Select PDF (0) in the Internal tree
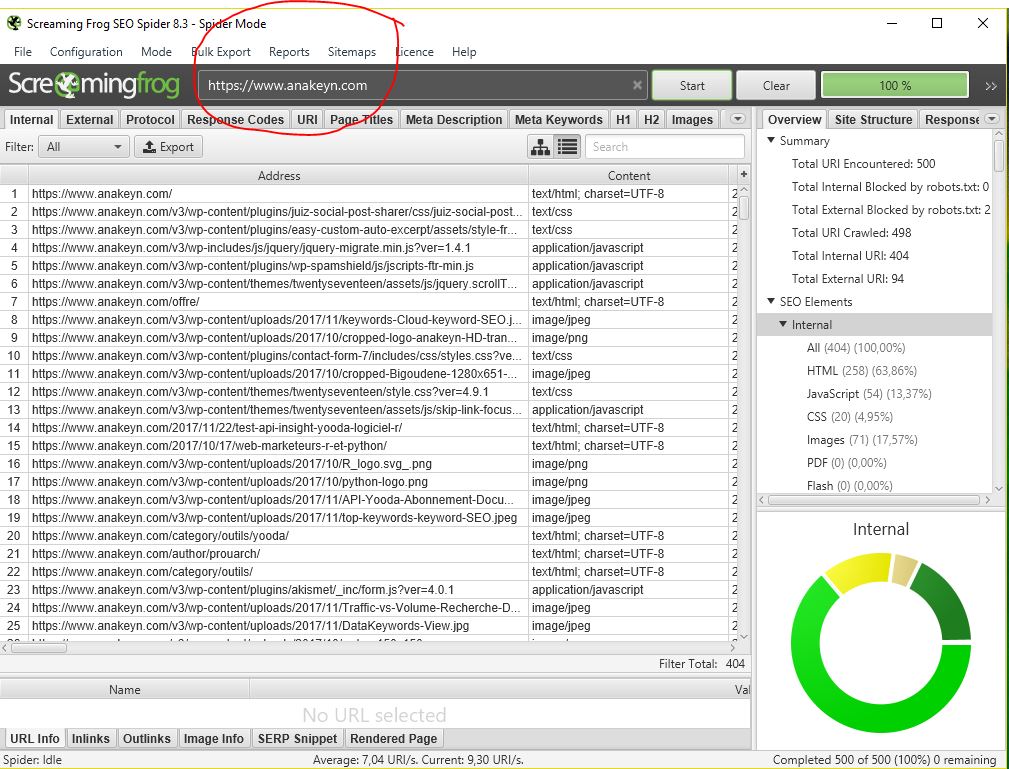 (847, 463)
